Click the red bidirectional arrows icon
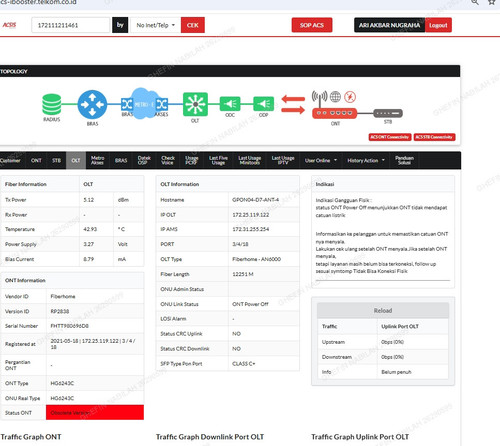The image size is (500, 446). 293,104
